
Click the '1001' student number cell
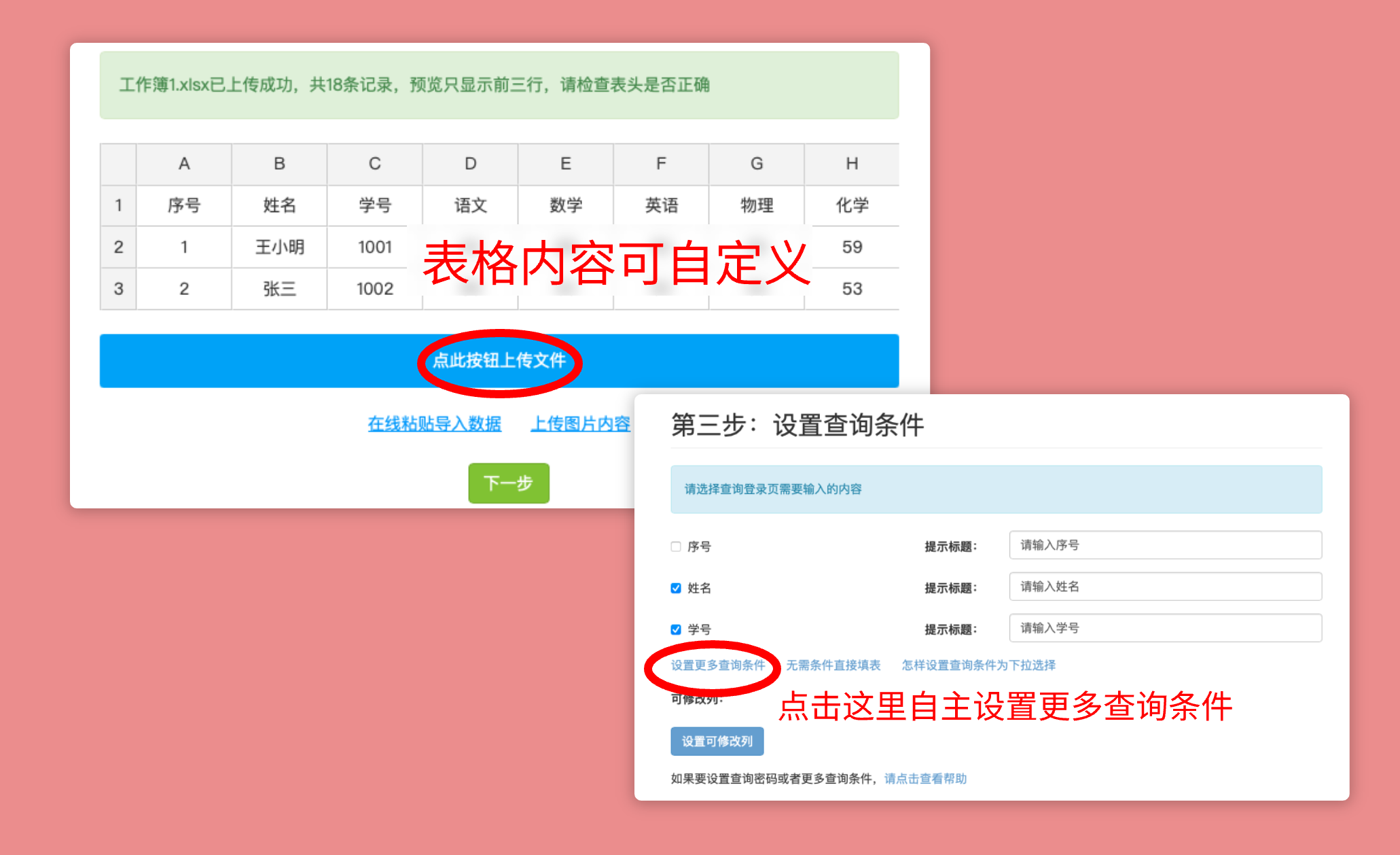coord(375,247)
